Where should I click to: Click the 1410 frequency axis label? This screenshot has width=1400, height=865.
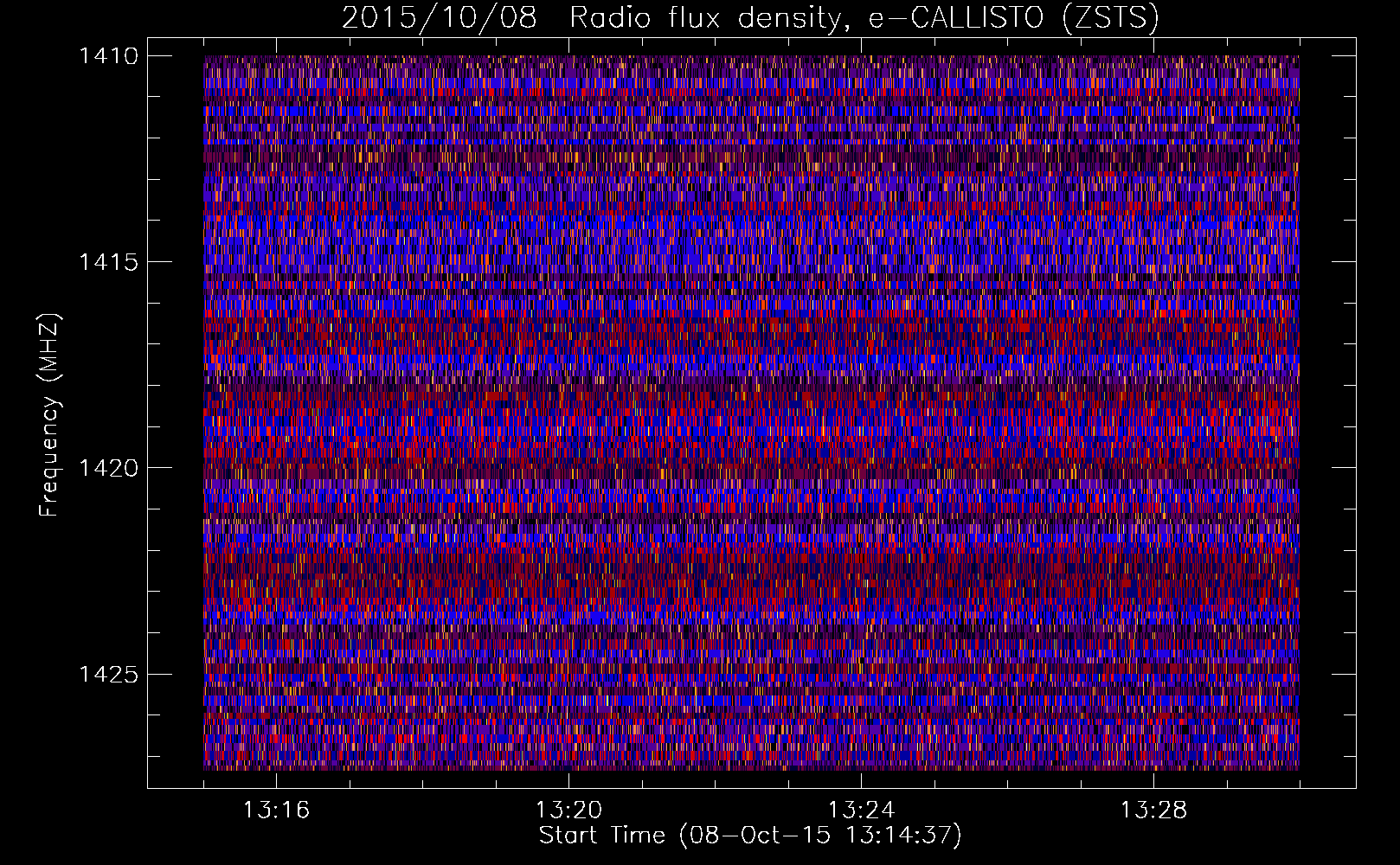(108, 56)
